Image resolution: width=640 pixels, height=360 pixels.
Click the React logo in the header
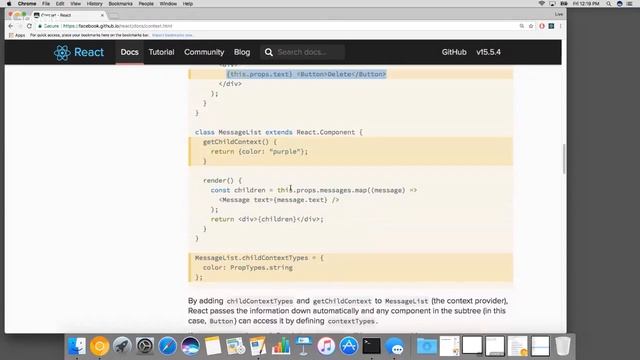(79, 53)
